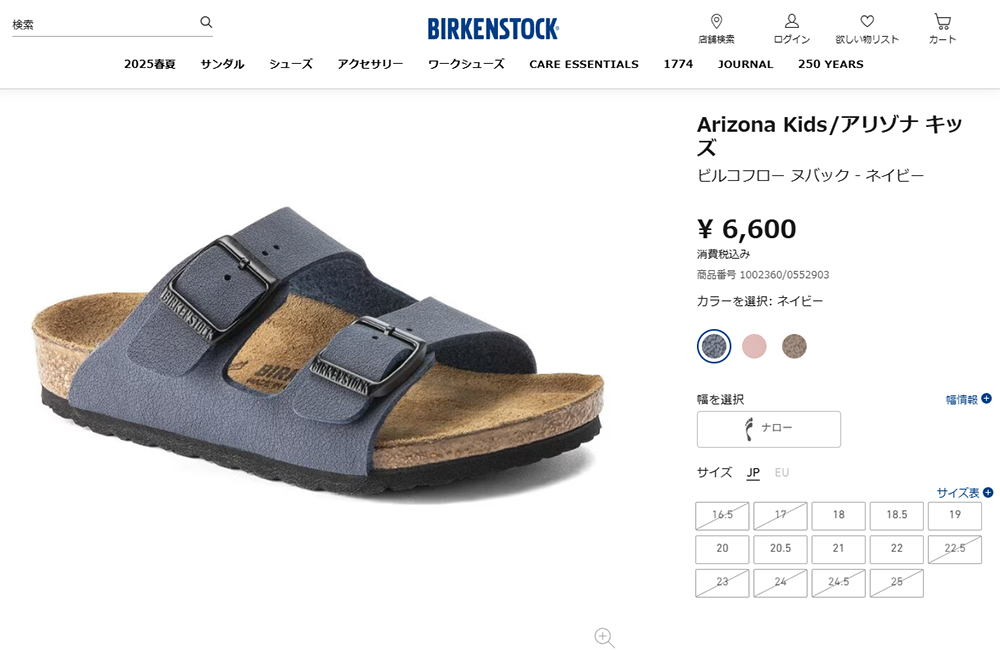Open the CARE ESSENTIALS menu
This screenshot has height=650, width=1000.
584,64
